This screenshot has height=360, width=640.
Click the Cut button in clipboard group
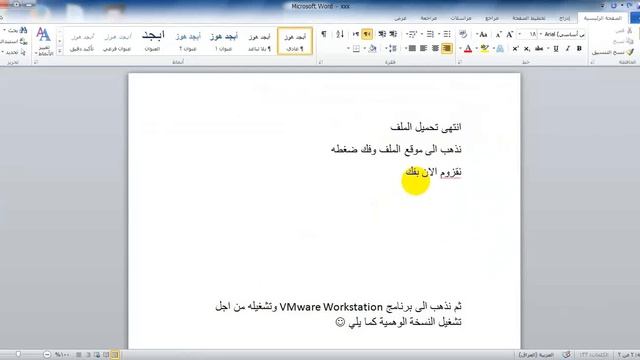point(624,31)
